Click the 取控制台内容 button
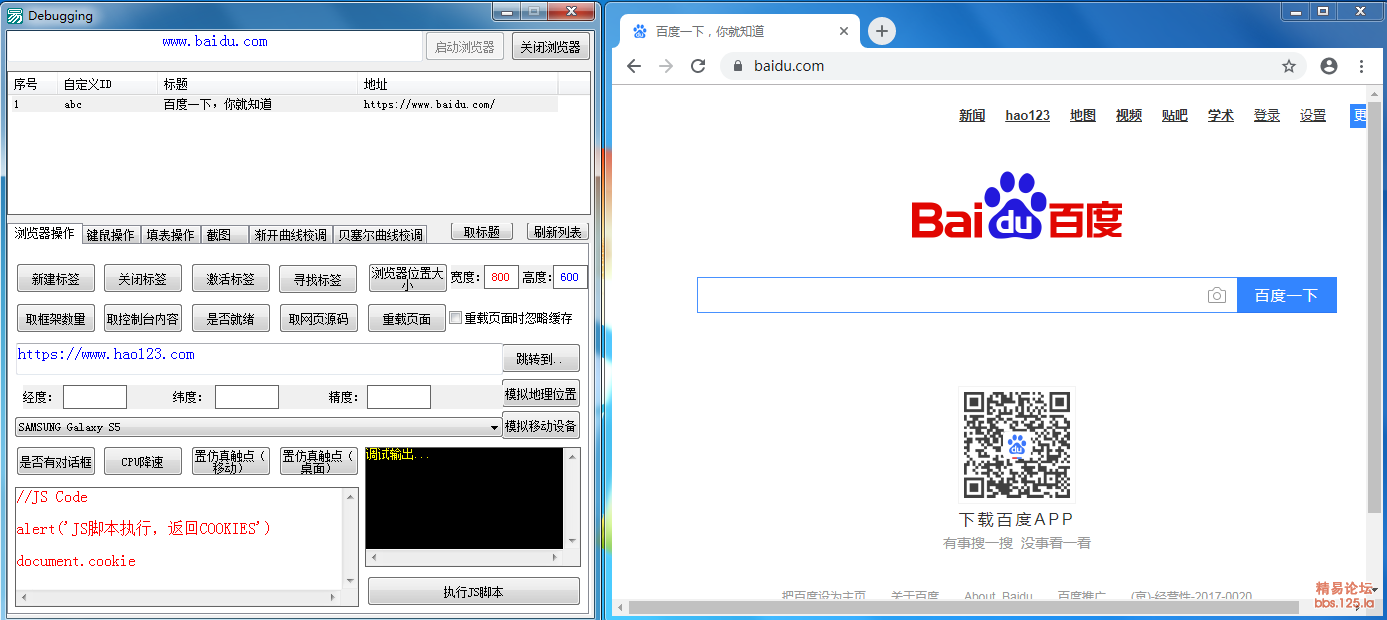 [143, 319]
